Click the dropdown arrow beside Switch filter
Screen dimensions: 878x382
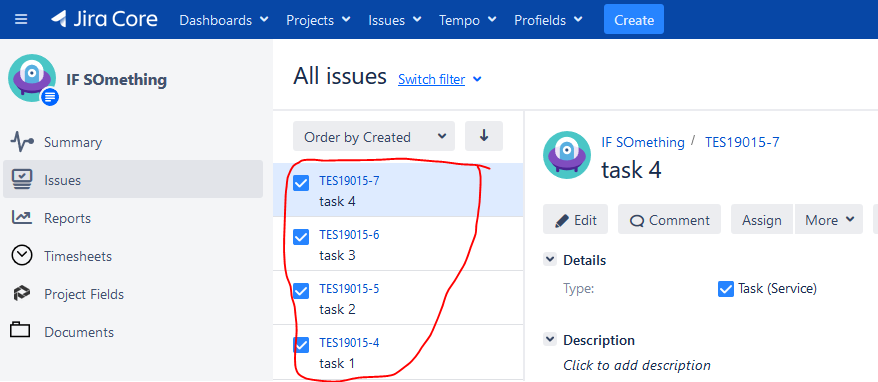click(x=477, y=80)
